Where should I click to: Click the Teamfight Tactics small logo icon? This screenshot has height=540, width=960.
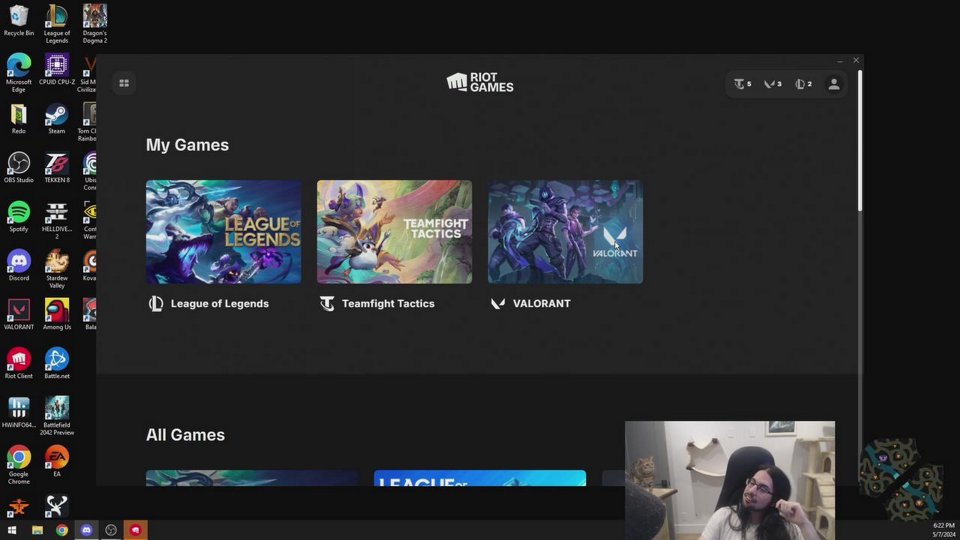coord(328,304)
